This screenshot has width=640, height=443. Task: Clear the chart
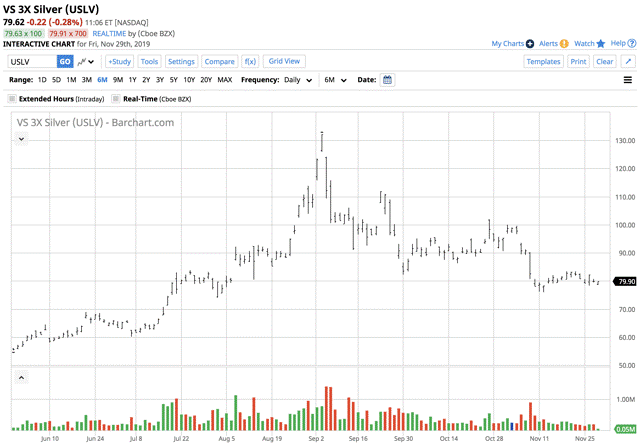[604, 62]
